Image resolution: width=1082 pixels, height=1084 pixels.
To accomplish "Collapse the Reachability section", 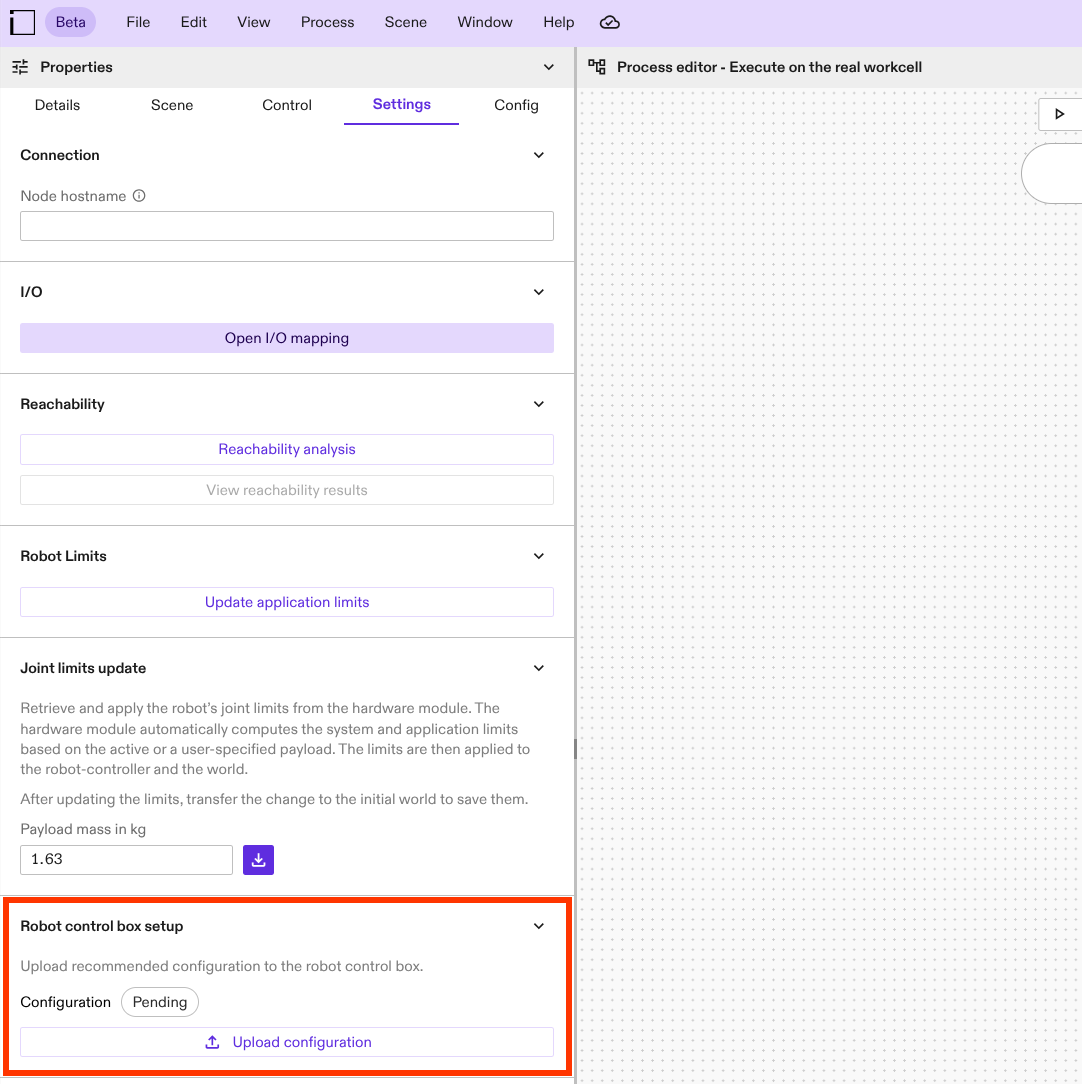I will click(539, 404).
